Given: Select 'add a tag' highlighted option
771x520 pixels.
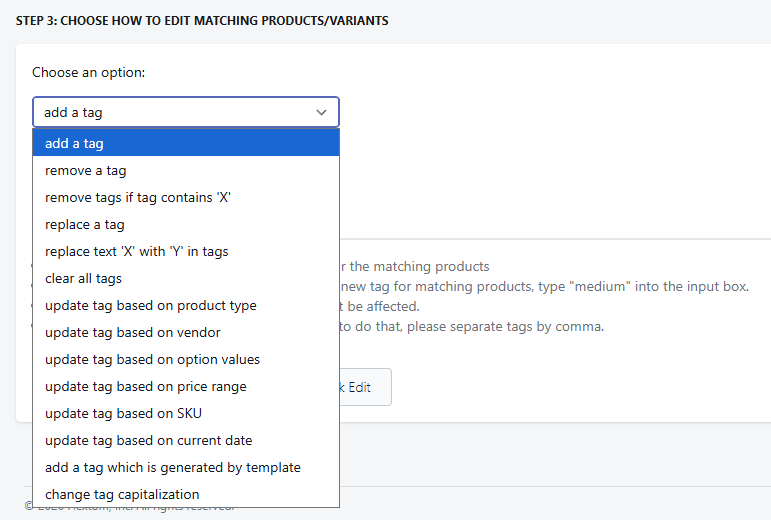Looking at the screenshot, I should click(x=186, y=144).
